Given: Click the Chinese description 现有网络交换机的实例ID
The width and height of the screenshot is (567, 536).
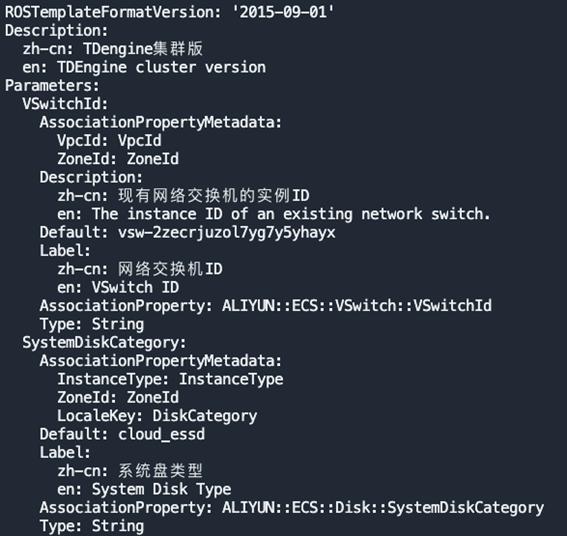Looking at the screenshot, I should coord(214,196).
